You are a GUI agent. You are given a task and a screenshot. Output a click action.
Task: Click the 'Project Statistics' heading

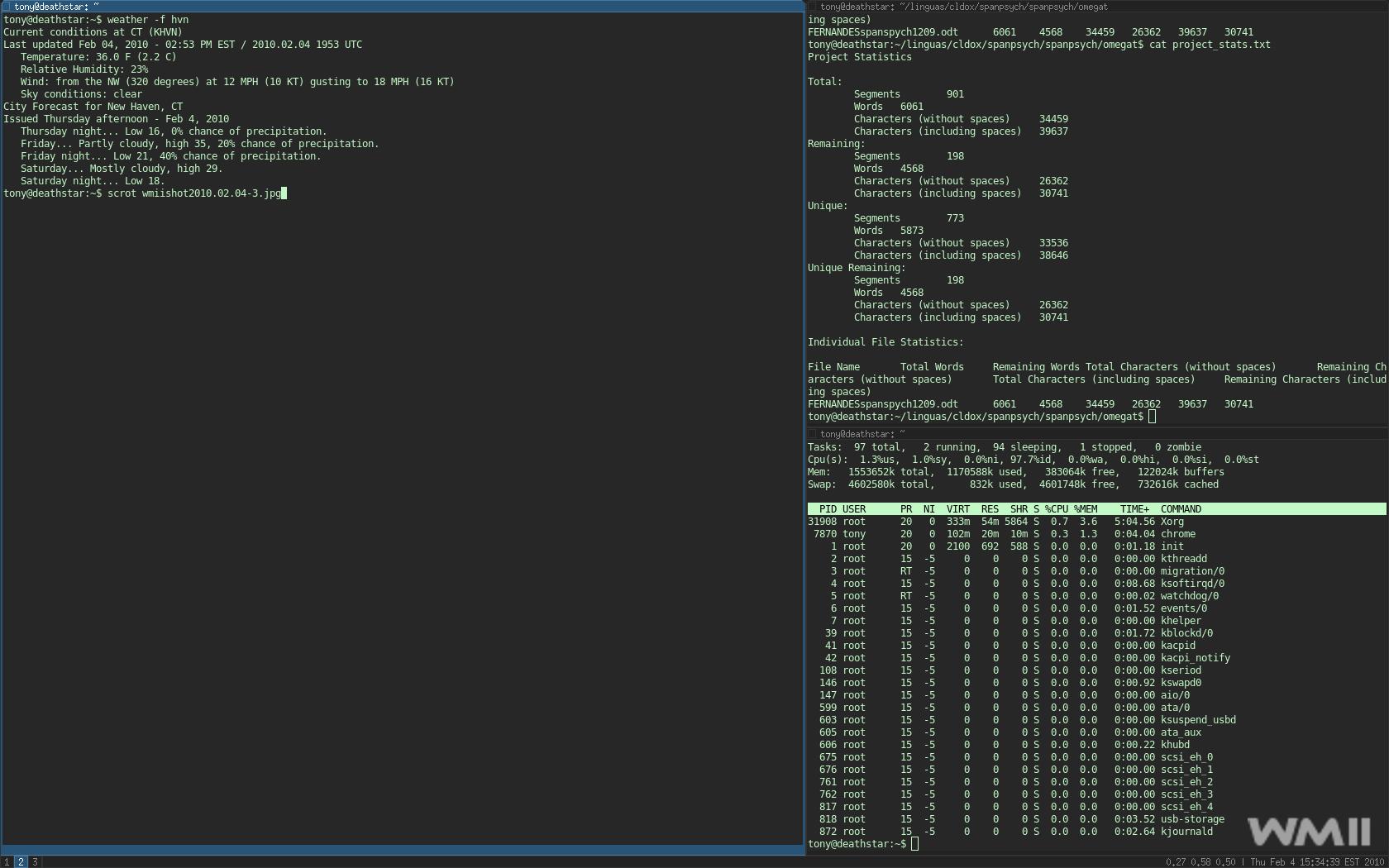pos(860,57)
